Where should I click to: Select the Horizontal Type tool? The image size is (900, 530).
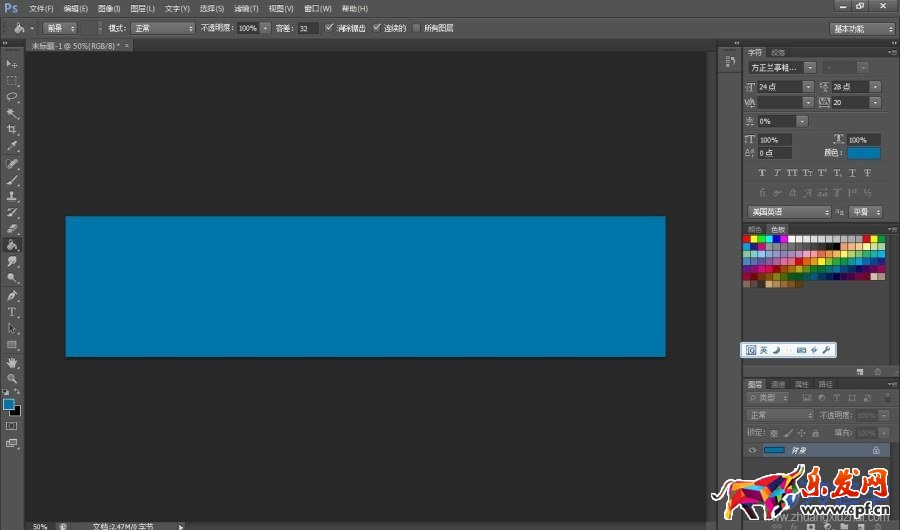point(12,312)
